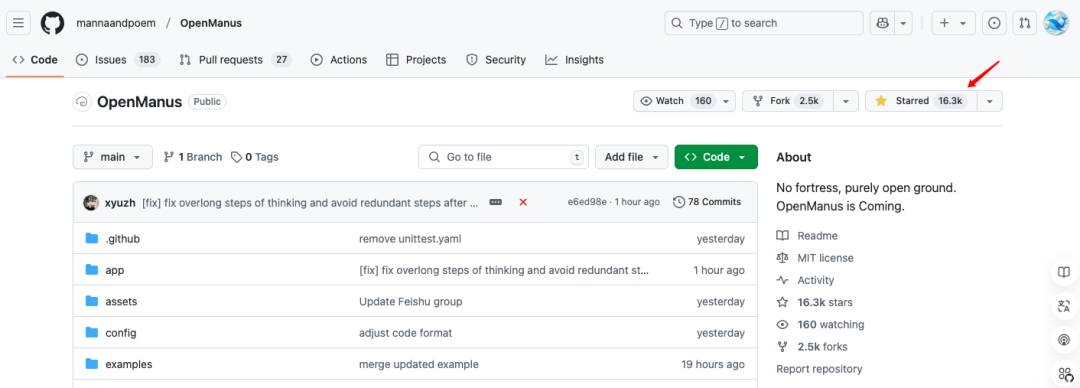
Task: Open the assets folder
Action: click(121, 301)
